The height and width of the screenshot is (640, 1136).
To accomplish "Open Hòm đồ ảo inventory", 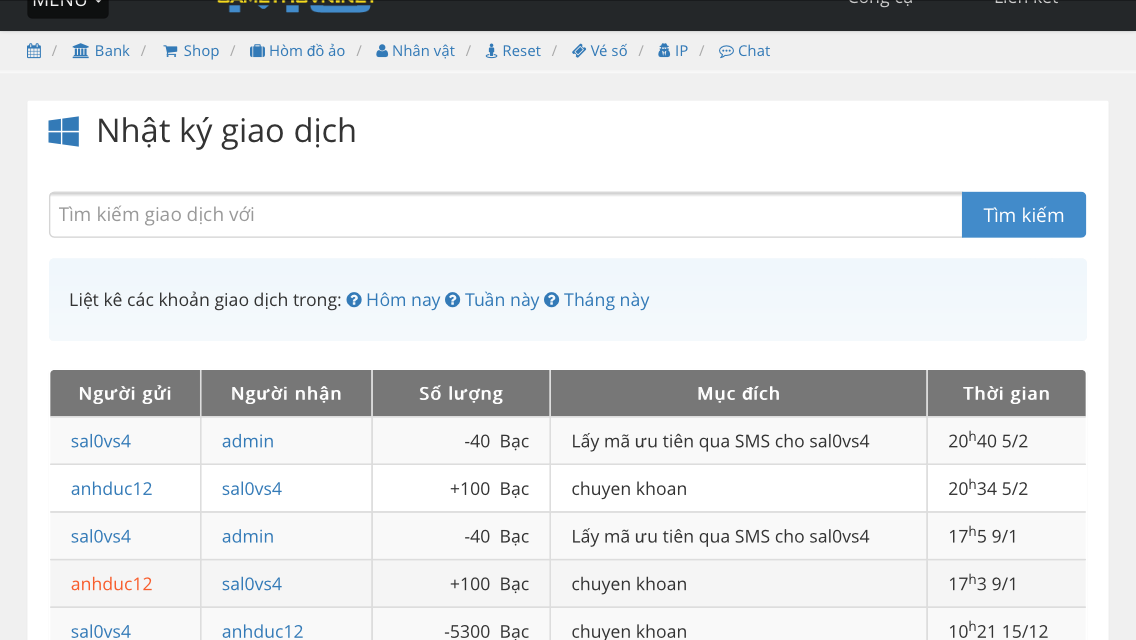I will point(297,51).
